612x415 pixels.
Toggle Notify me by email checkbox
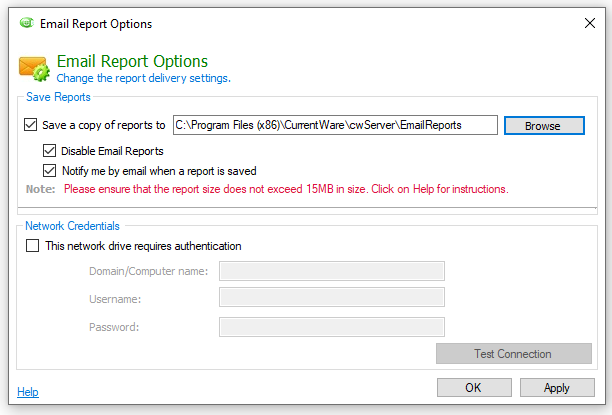click(x=49, y=171)
